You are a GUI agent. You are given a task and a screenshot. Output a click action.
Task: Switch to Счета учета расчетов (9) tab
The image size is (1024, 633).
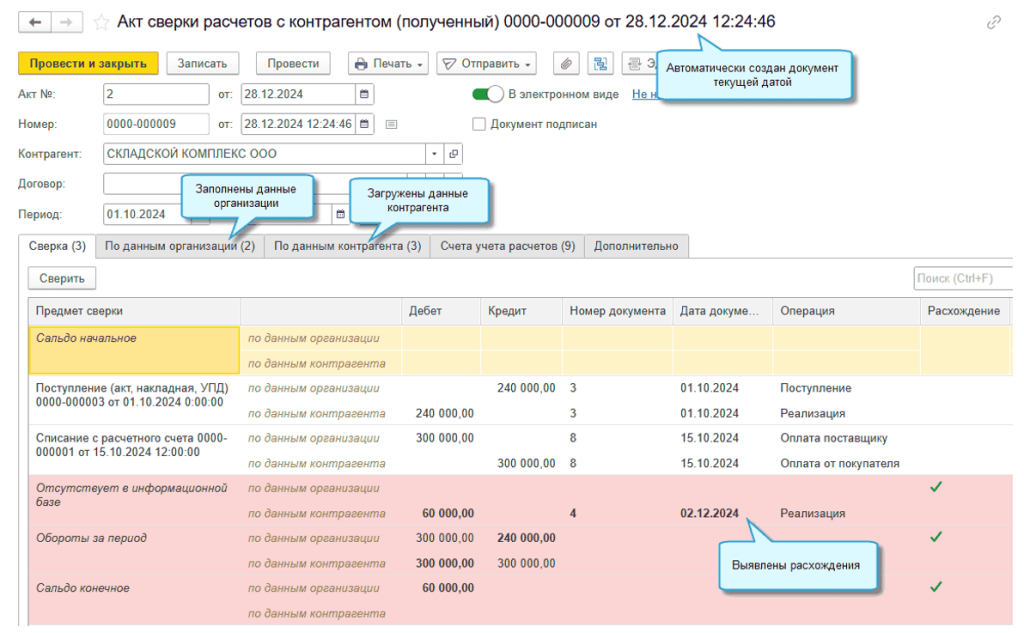click(507, 246)
